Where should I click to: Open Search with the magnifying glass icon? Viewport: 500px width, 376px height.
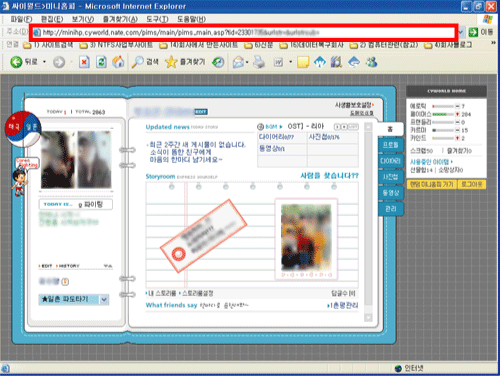point(137,62)
